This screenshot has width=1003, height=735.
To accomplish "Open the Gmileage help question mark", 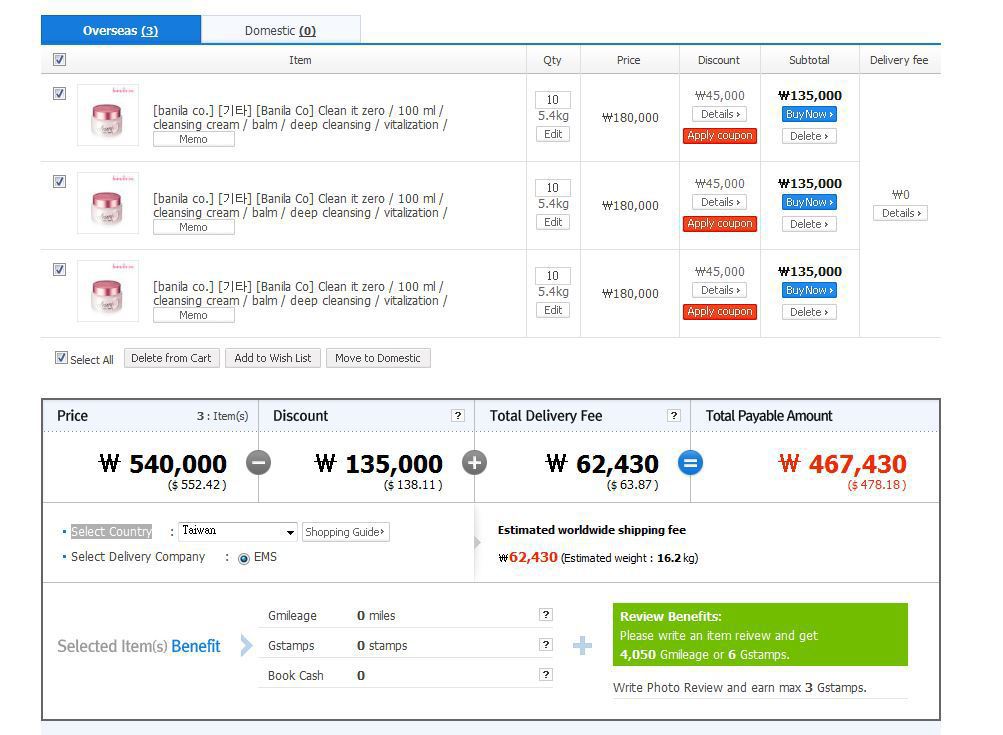I will pos(546,615).
